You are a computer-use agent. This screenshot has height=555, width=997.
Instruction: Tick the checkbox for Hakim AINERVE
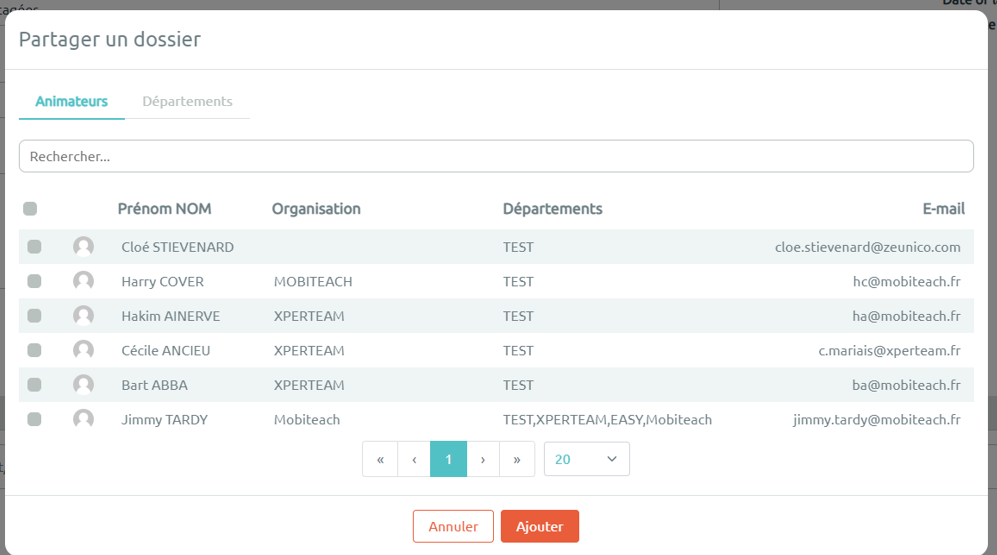(34, 315)
